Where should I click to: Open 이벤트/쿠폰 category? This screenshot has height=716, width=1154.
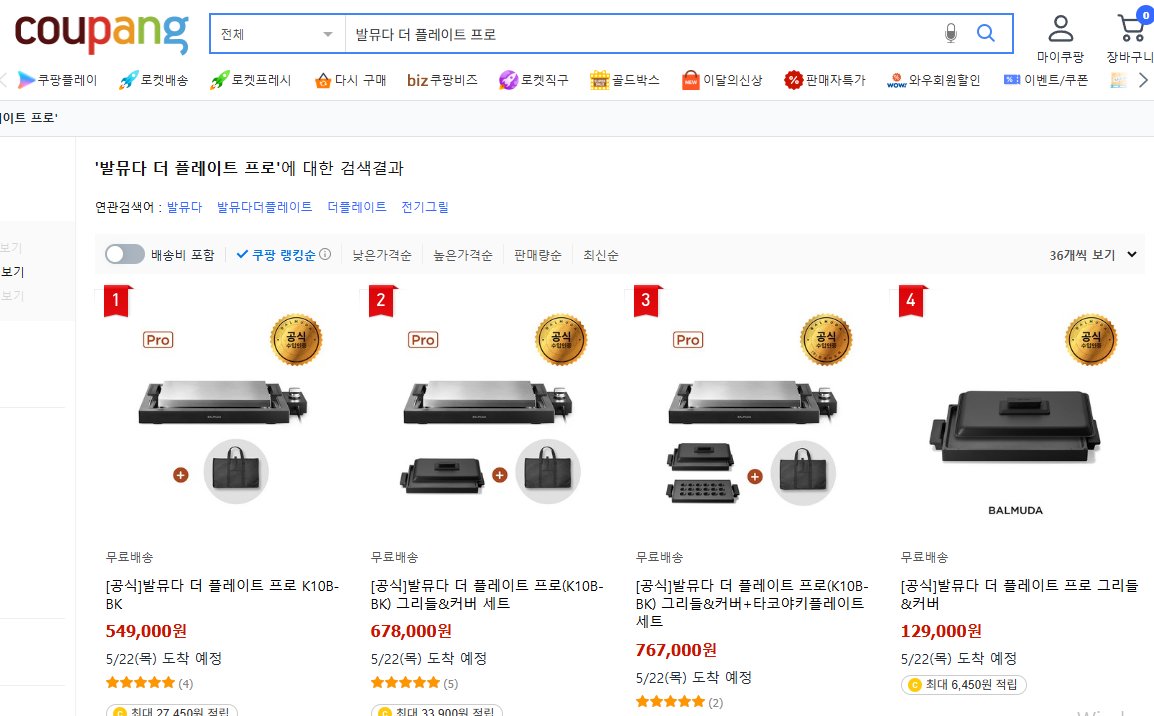click(x=1046, y=79)
